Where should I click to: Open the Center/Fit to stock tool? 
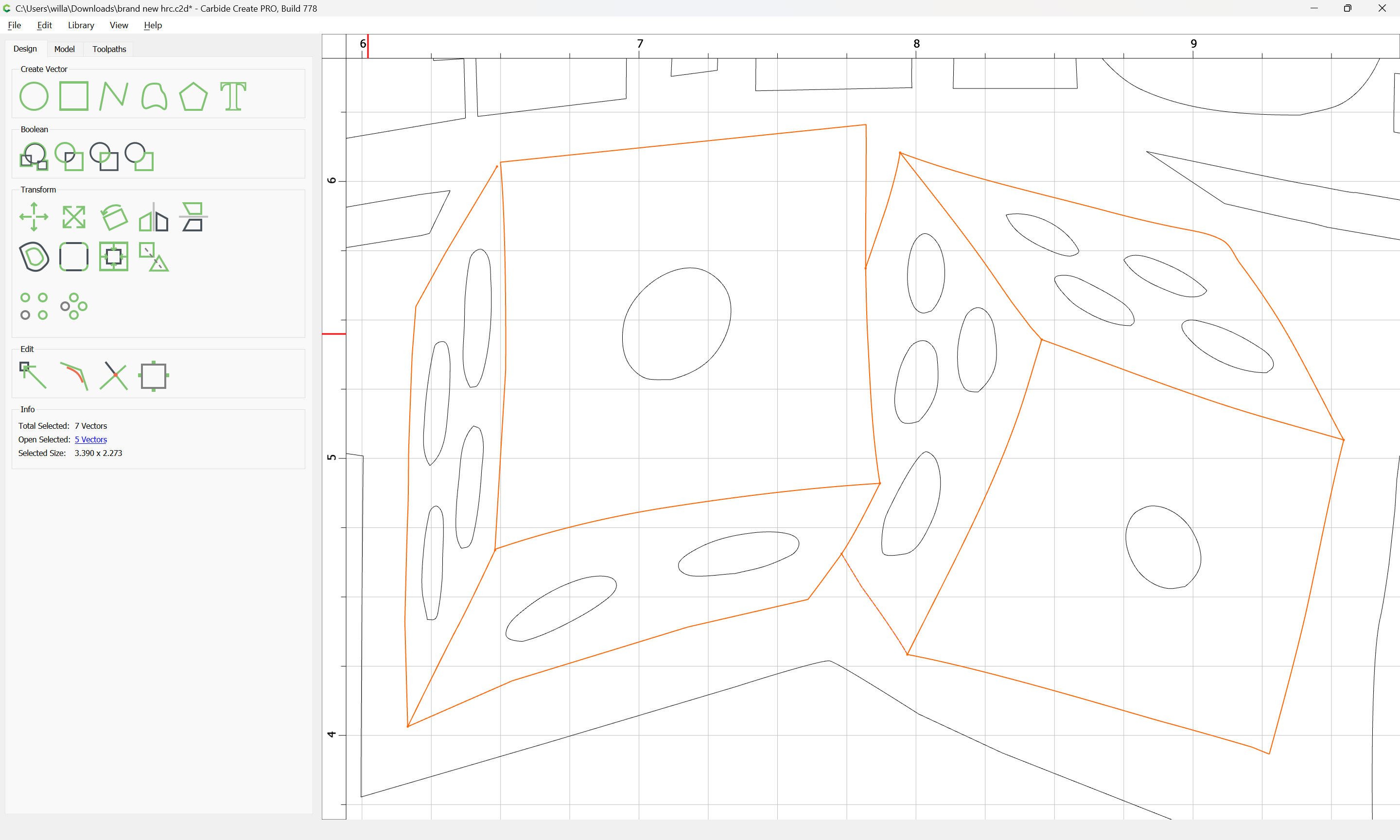click(x=114, y=256)
